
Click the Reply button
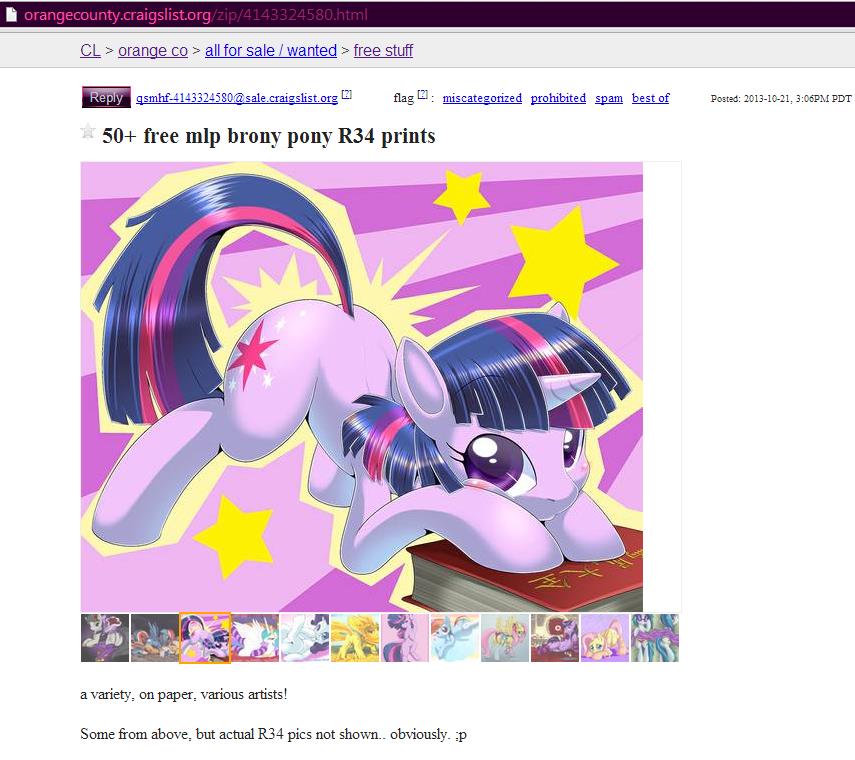pyautogui.click(x=106, y=98)
